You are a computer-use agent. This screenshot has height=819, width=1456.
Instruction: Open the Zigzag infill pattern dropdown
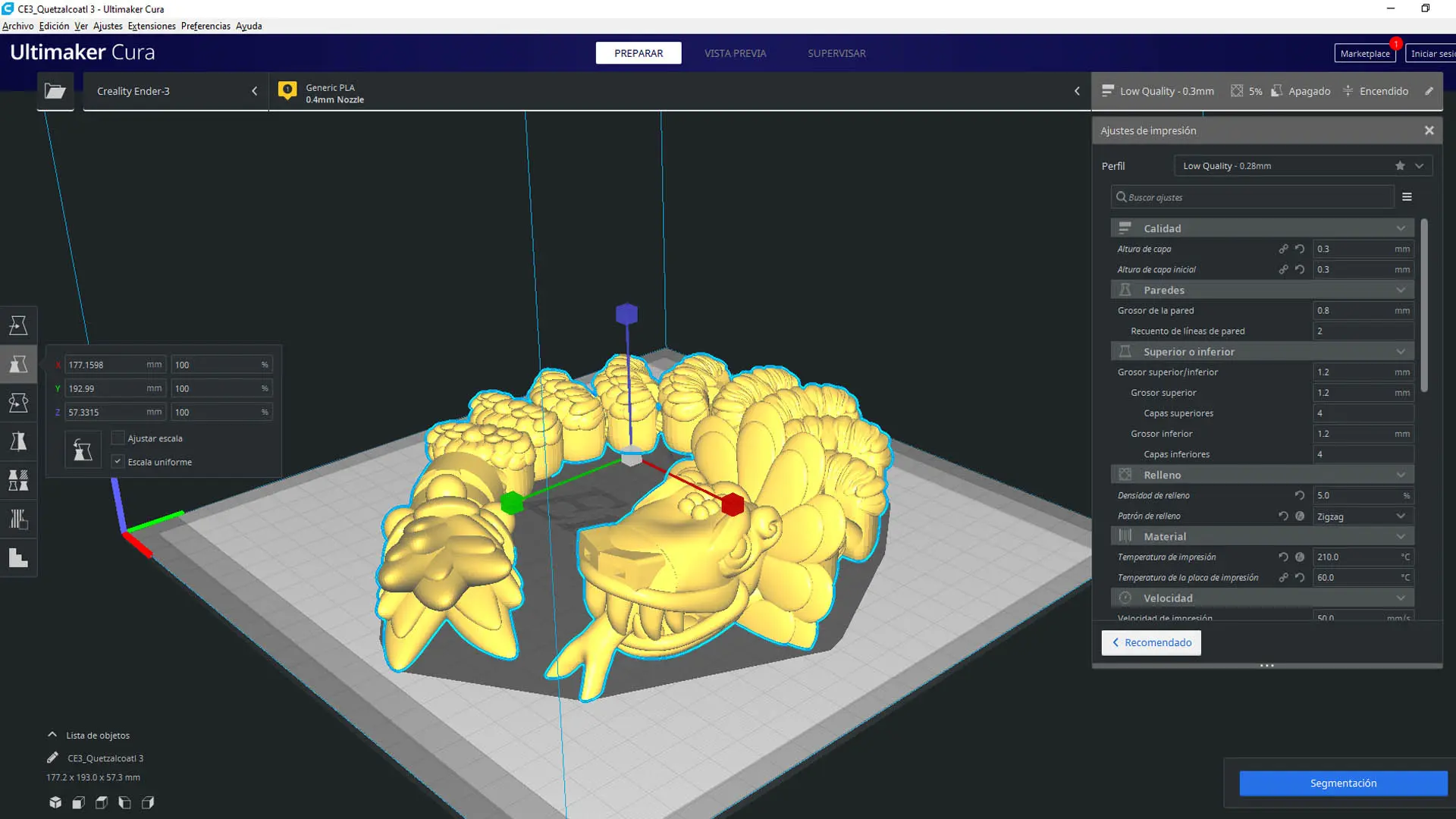point(1363,516)
